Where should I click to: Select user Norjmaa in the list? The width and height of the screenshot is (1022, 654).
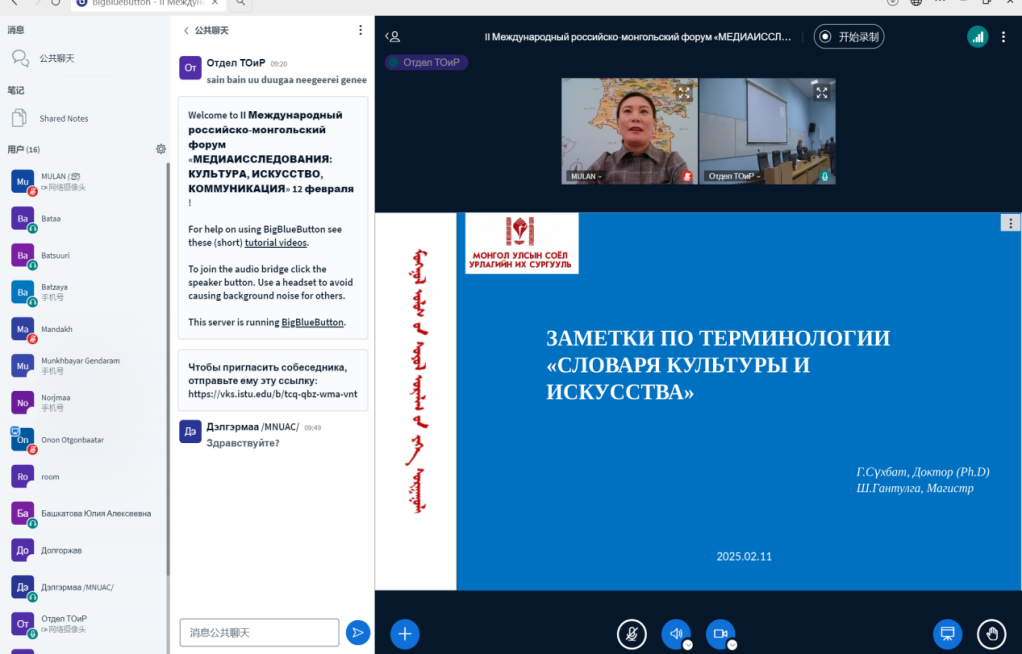[x=85, y=403]
